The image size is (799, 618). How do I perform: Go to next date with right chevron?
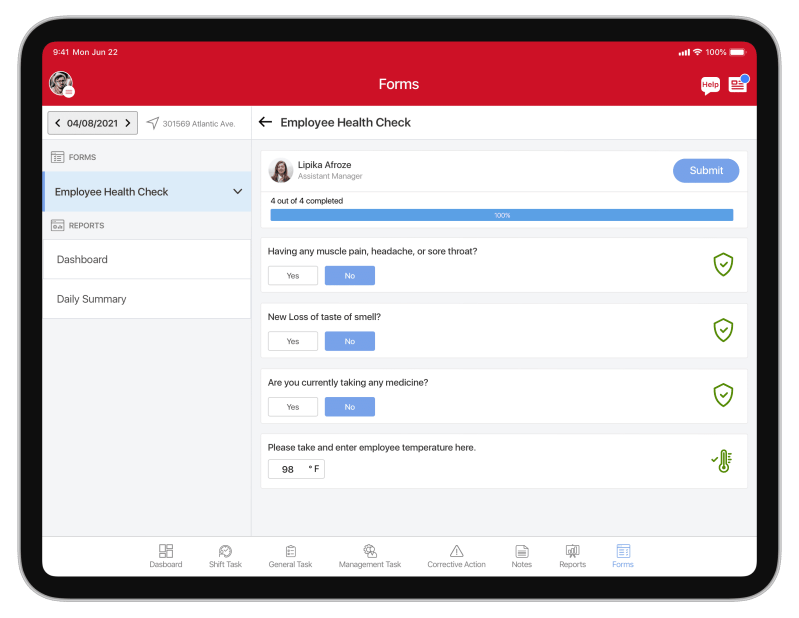(128, 123)
